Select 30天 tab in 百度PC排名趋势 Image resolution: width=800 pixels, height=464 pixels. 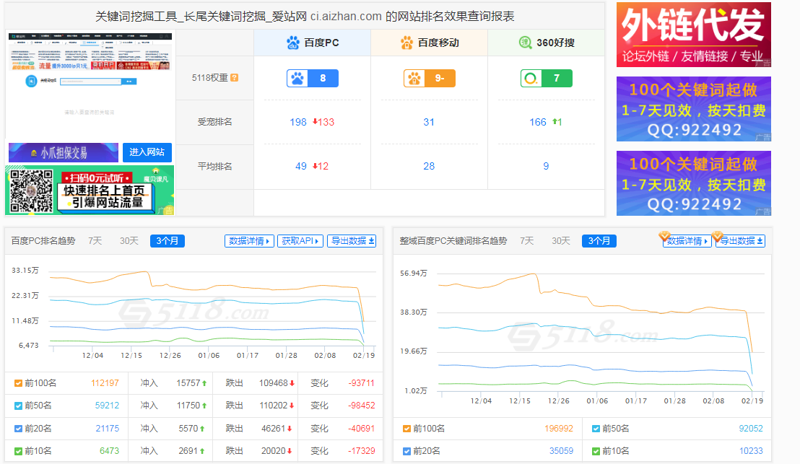(x=129, y=241)
